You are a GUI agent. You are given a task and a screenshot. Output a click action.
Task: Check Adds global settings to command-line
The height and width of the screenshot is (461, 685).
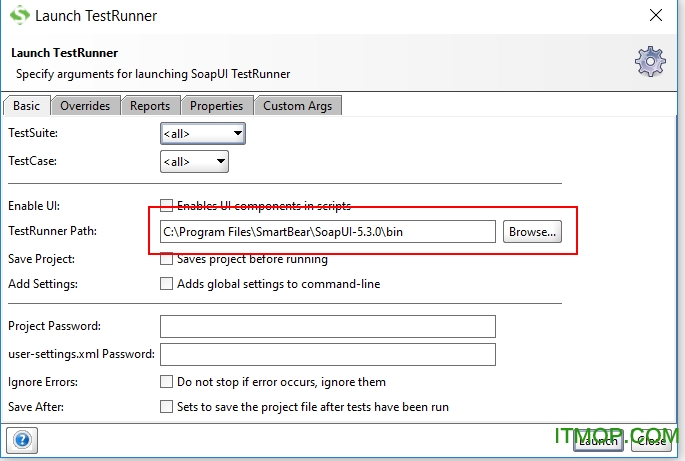coord(166,284)
